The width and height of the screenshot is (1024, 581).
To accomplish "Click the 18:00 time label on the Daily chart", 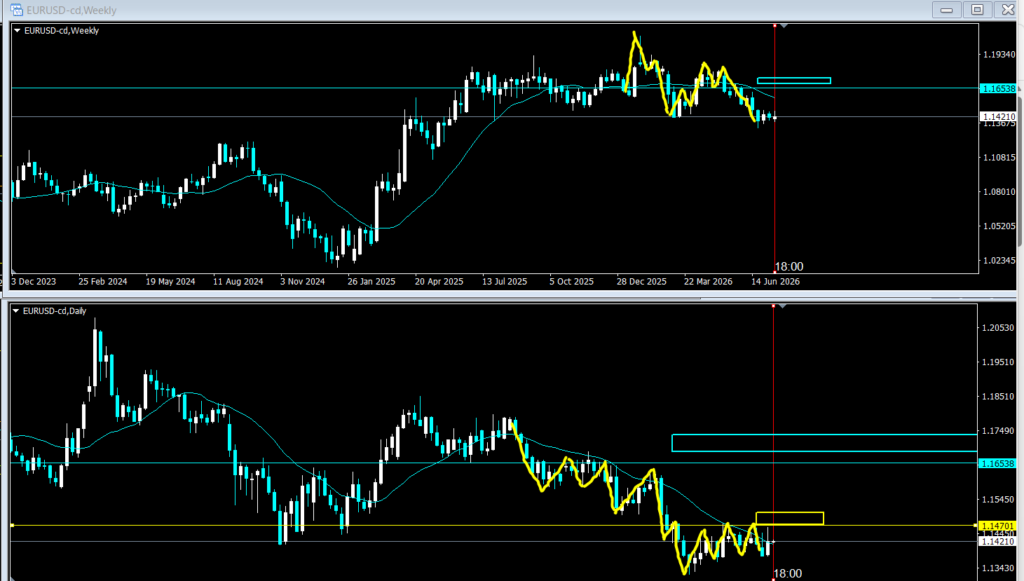I will pyautogui.click(x=788, y=574).
